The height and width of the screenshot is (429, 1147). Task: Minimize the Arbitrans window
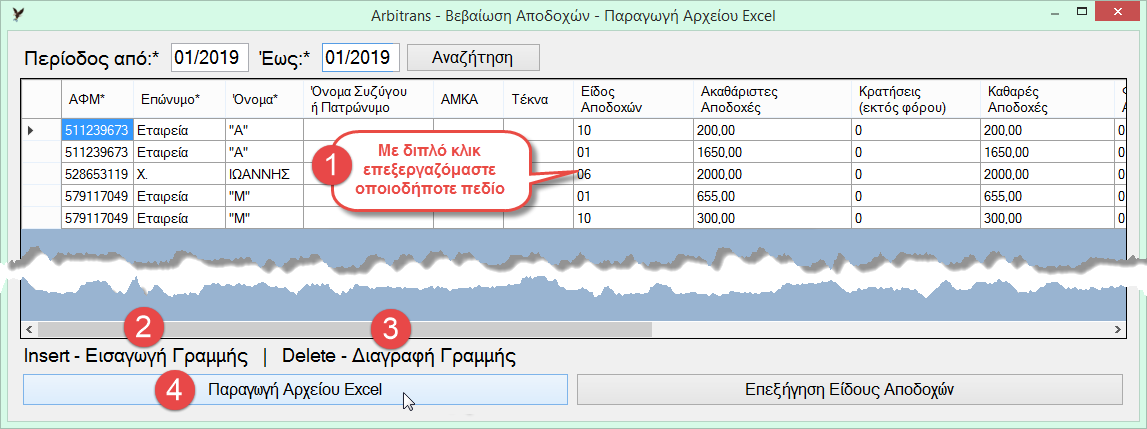[1054, 12]
